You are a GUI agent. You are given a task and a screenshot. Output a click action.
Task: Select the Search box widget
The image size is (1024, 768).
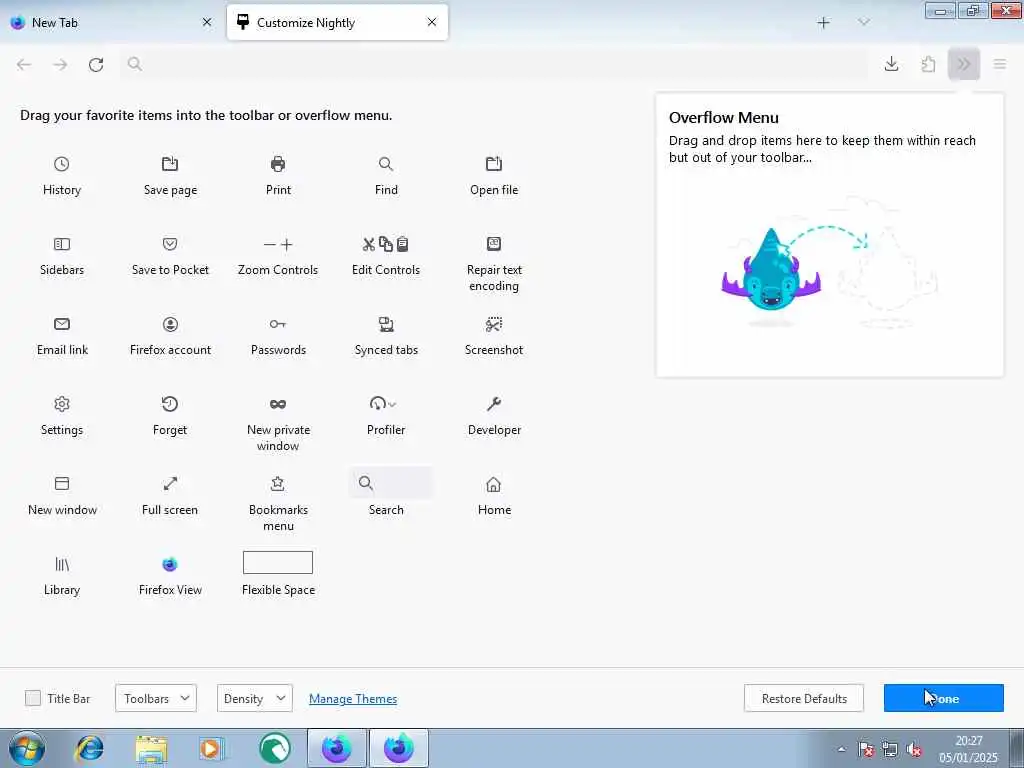tap(391, 483)
